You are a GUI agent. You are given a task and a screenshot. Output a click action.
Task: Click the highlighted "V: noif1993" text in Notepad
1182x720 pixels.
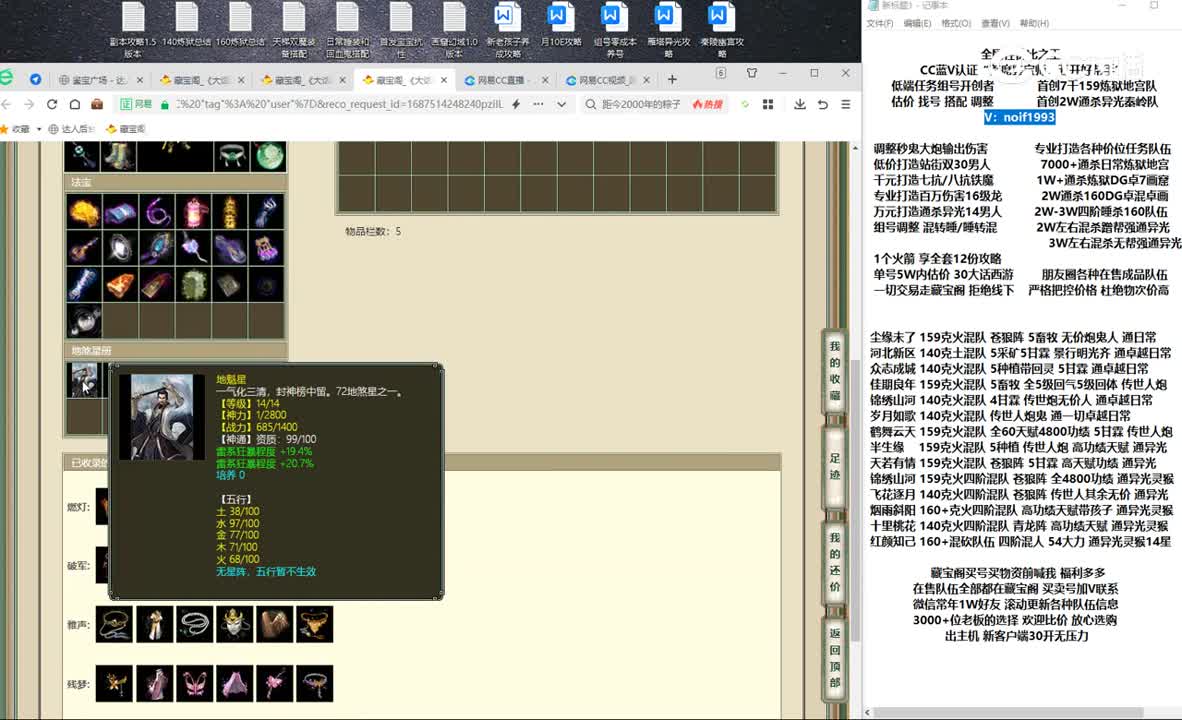pos(1019,117)
